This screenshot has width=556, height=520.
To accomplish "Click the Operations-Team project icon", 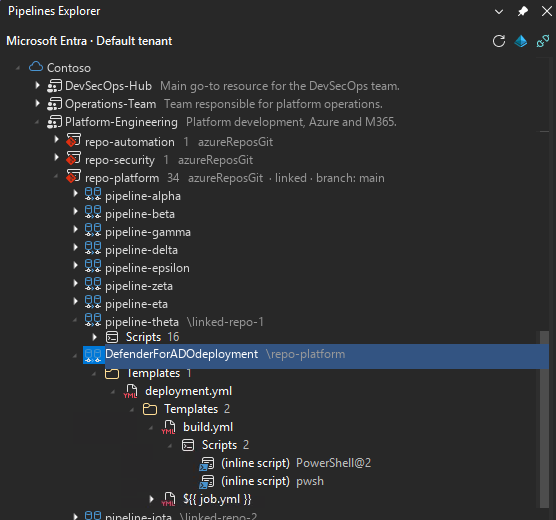I will tap(55, 104).
